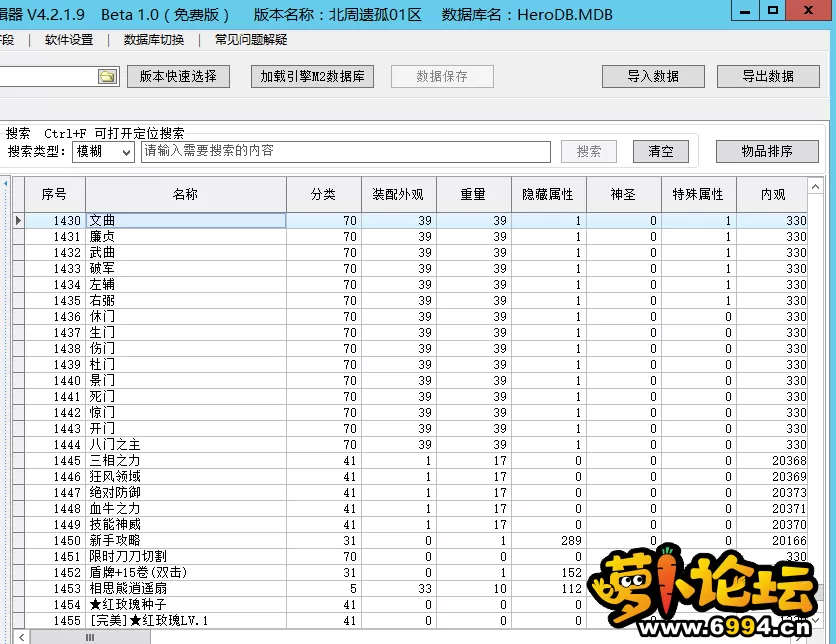Viewport: 836px width, 644px height.
Task: Click the 内观 column header
Action: tap(773, 195)
